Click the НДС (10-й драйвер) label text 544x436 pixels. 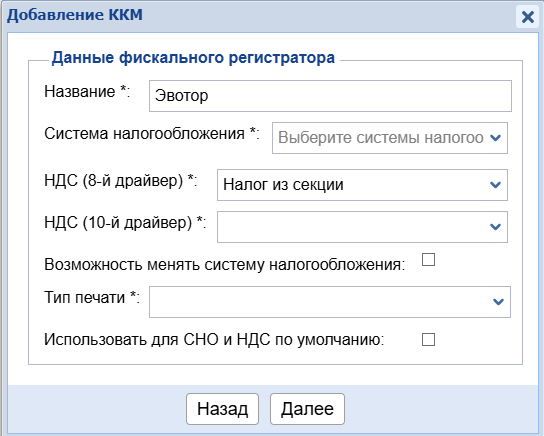tap(125, 223)
